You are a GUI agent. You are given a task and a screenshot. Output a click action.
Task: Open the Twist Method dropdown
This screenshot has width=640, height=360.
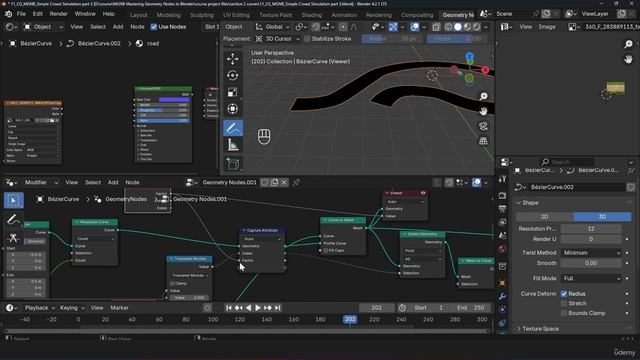[x=591, y=253]
